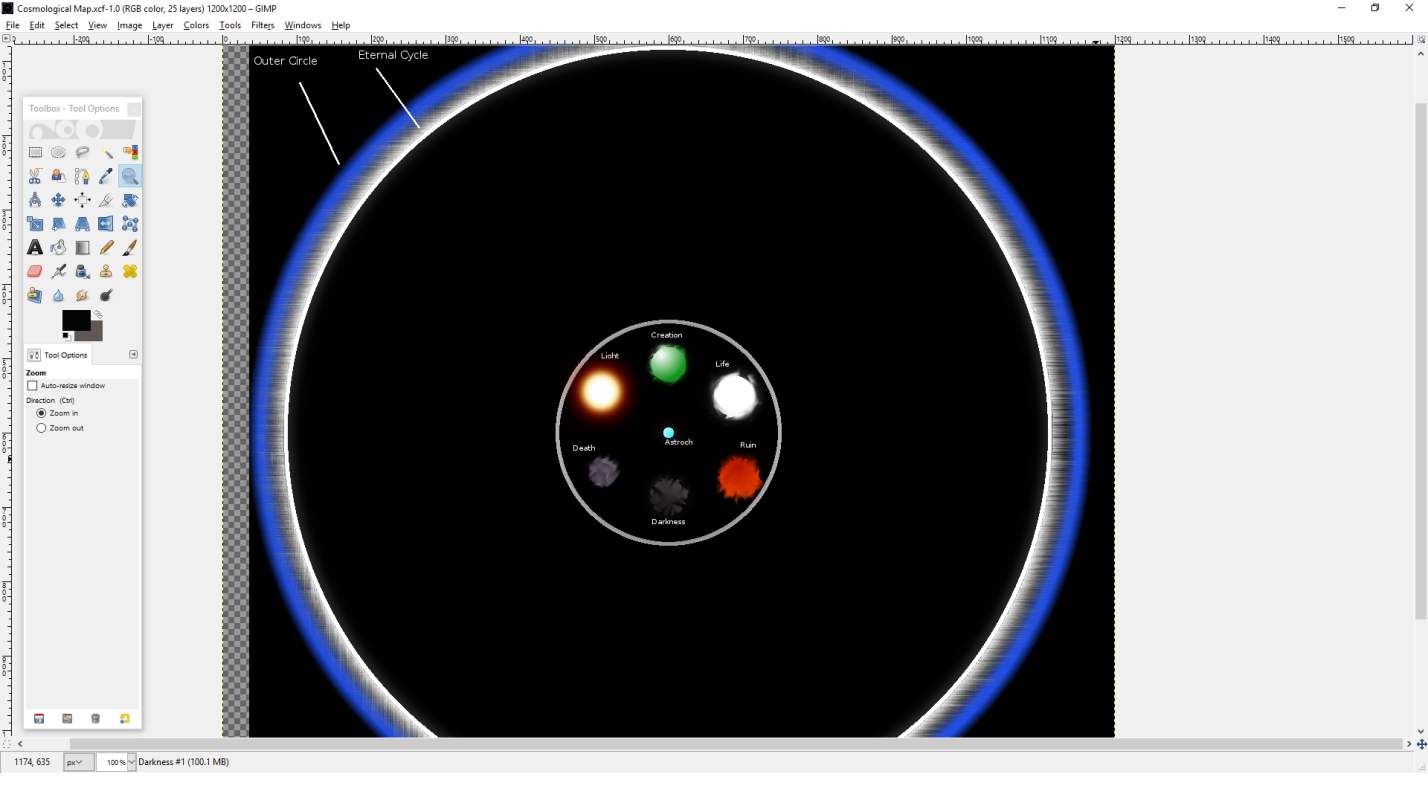Open the Windows menu
This screenshot has height=800, width=1428.
coord(303,25)
